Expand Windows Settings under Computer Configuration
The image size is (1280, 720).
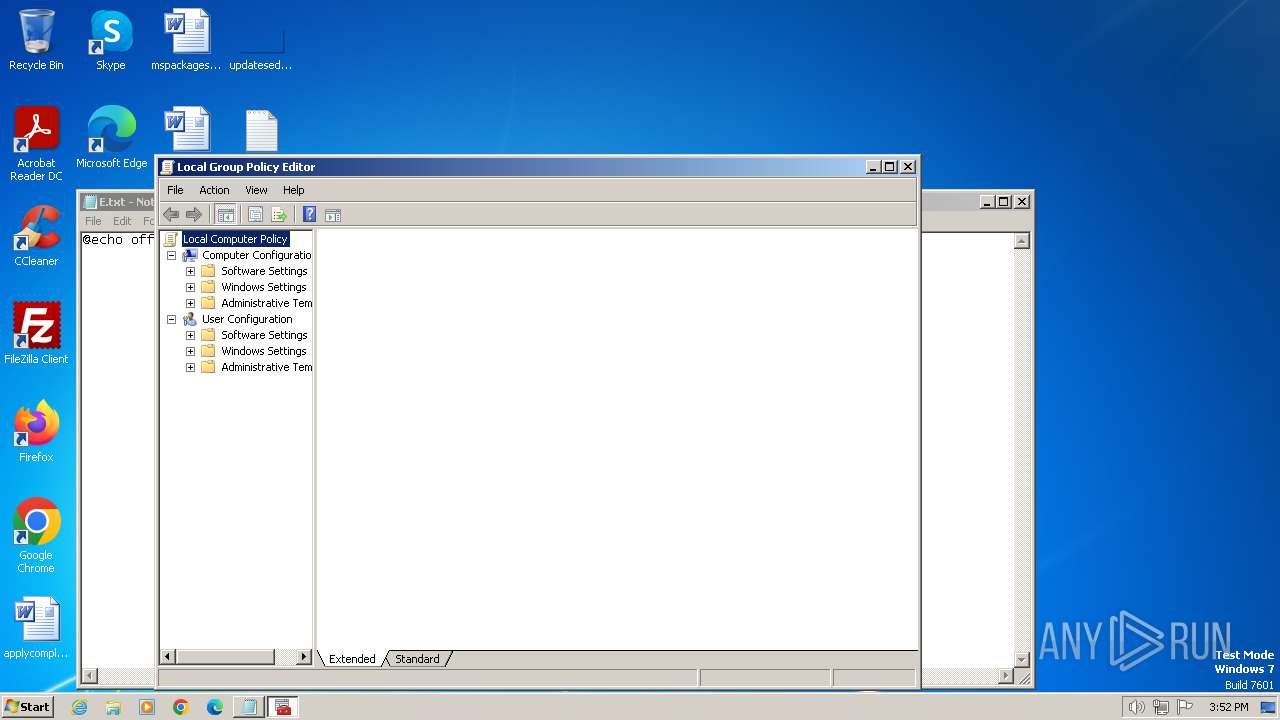click(190, 287)
